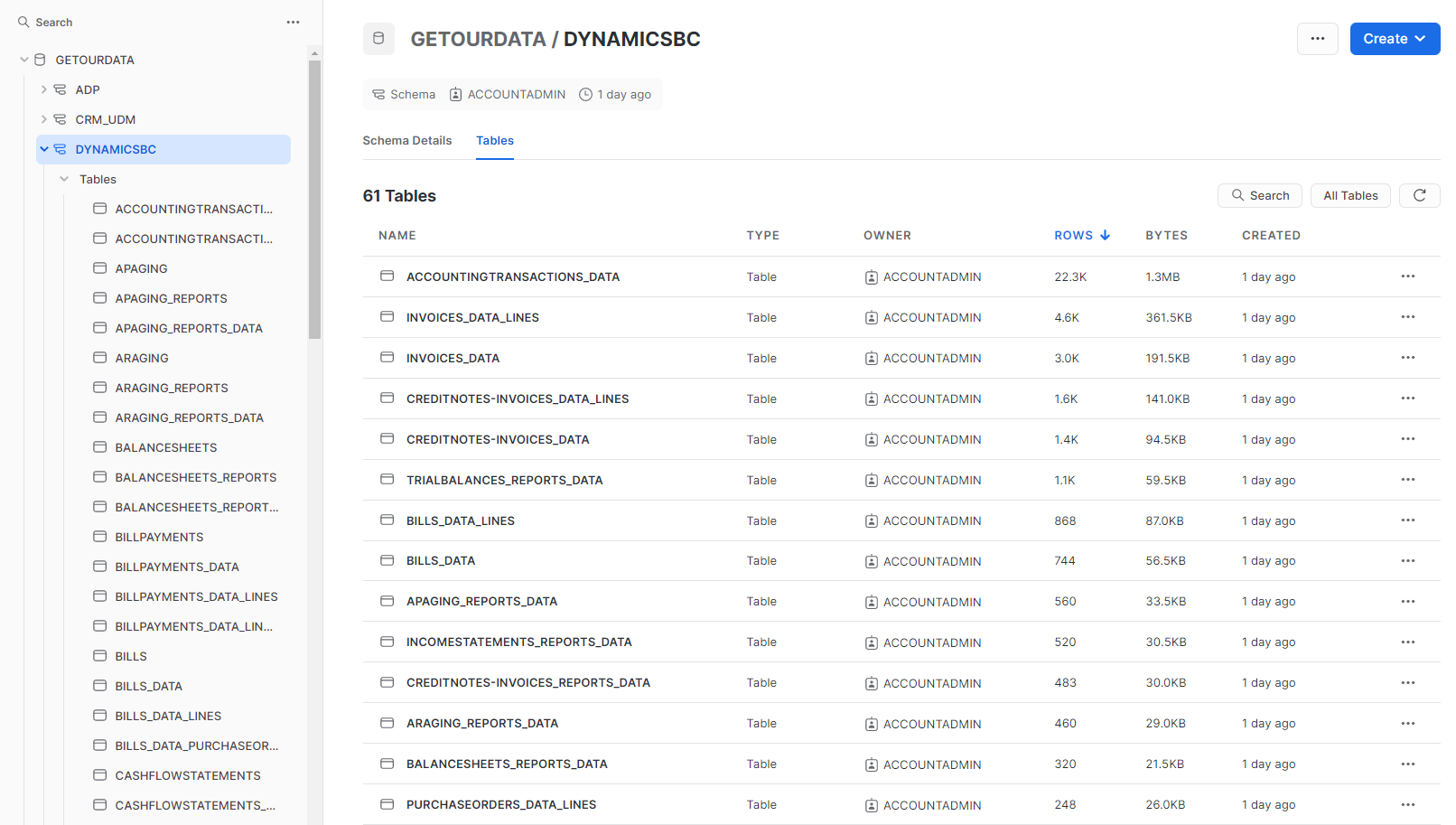The width and height of the screenshot is (1456, 825).
Task: Expand the CRM_UDM schema node
Action: (x=43, y=119)
